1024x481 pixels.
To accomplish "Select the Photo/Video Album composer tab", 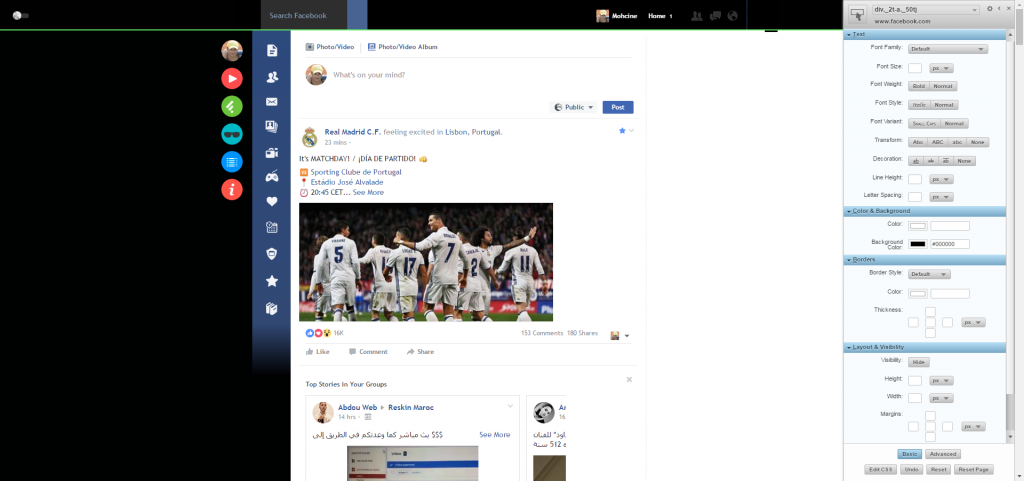I will point(402,47).
